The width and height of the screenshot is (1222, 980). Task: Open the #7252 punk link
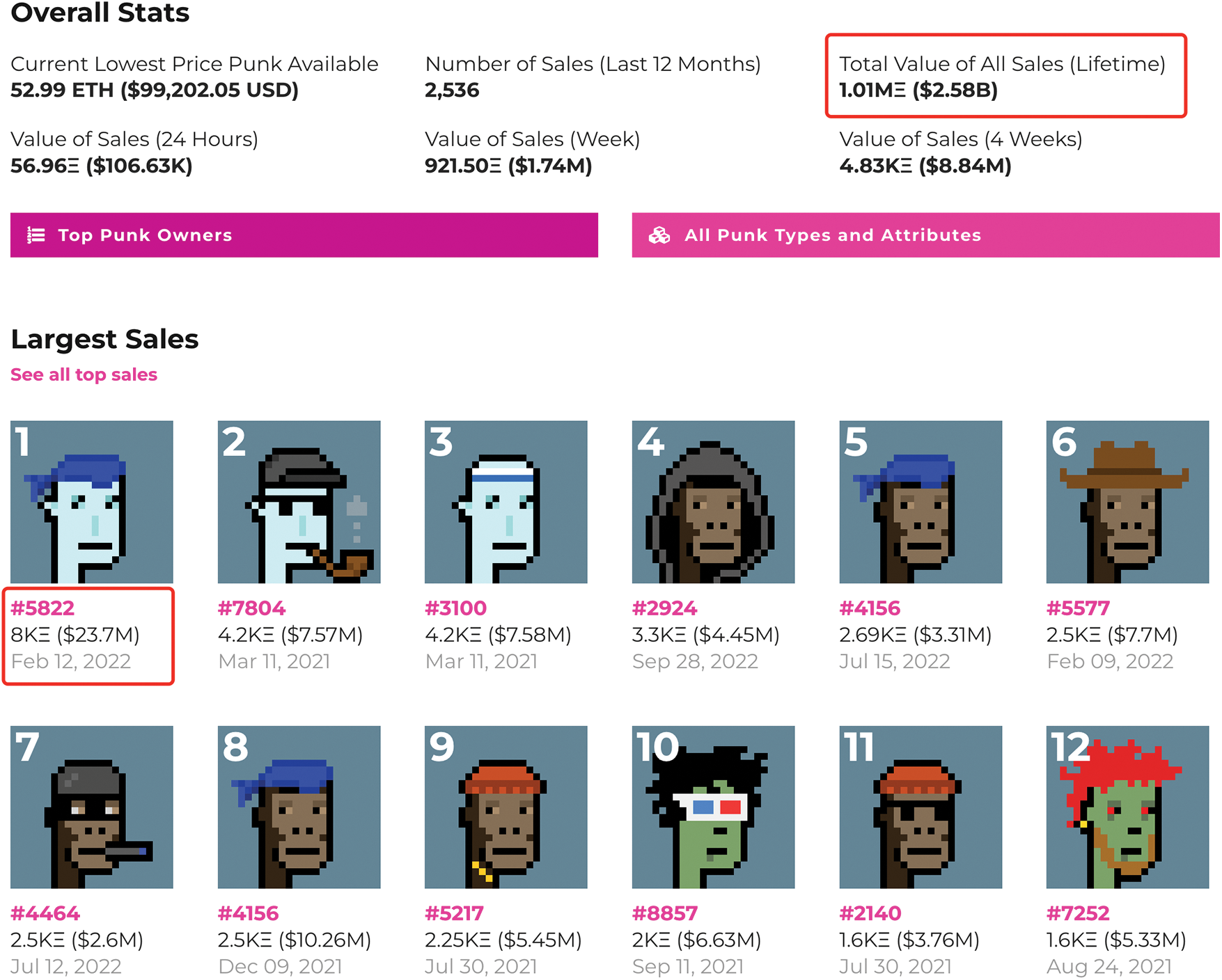(1078, 913)
